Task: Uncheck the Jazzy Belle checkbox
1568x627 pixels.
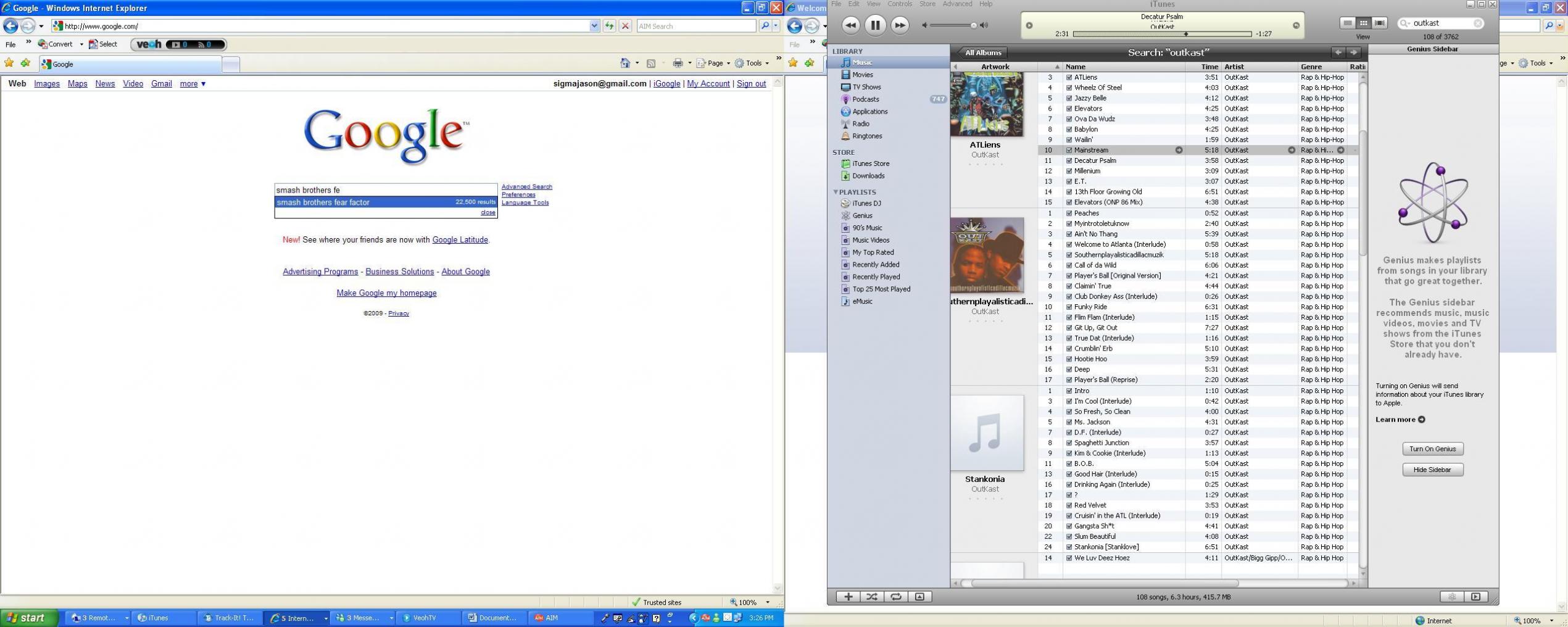Action: pos(1069,99)
